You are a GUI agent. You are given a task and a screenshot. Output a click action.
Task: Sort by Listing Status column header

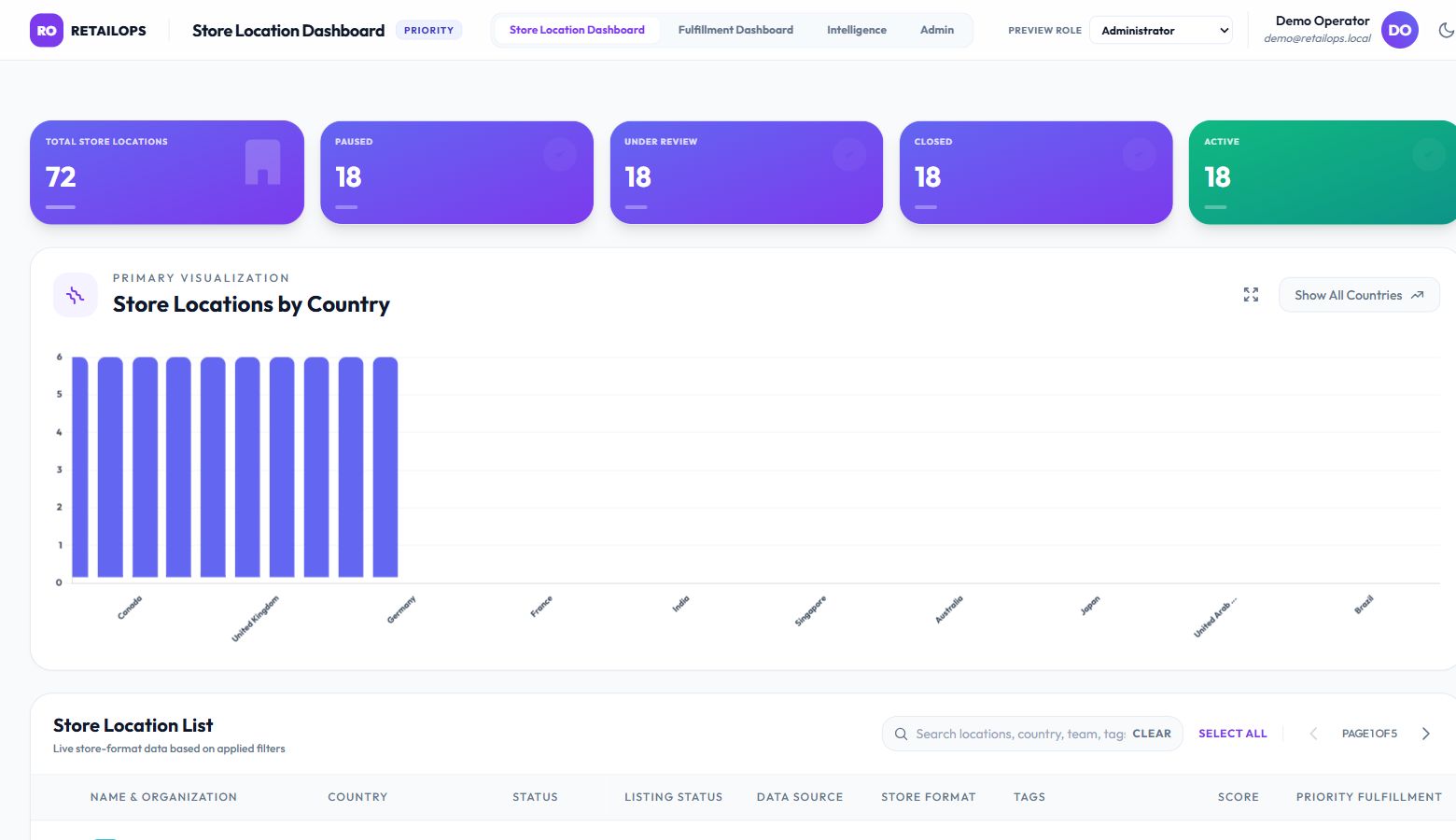673,797
